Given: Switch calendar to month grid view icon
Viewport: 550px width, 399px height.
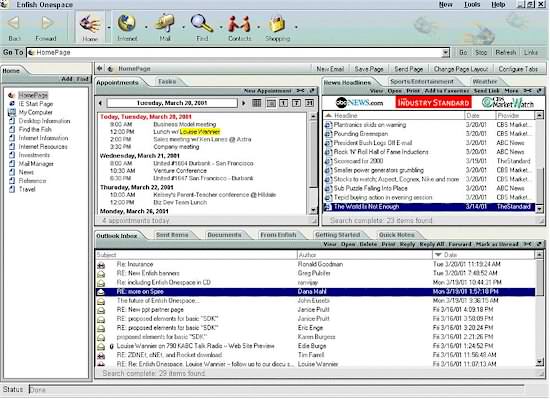Looking at the screenshot, I should tap(257, 103).
